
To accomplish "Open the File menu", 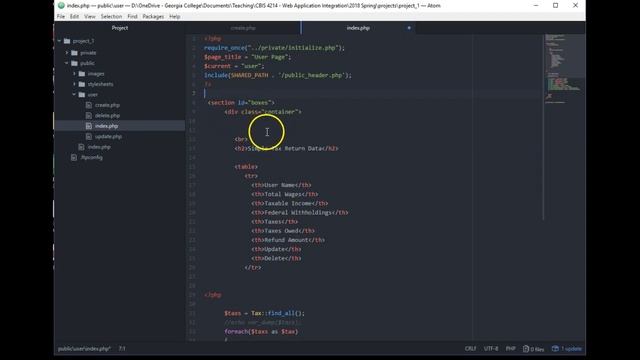I will pyautogui.click(x=61, y=16).
